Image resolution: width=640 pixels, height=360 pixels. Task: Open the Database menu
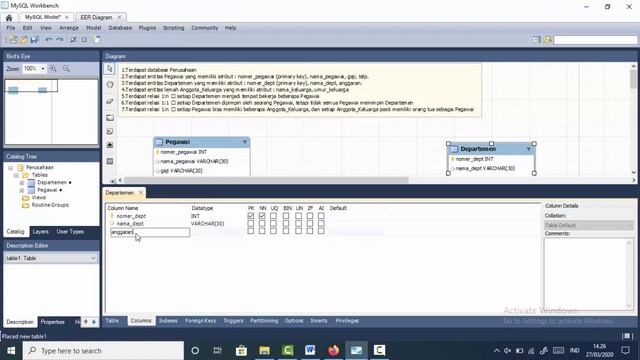120,28
